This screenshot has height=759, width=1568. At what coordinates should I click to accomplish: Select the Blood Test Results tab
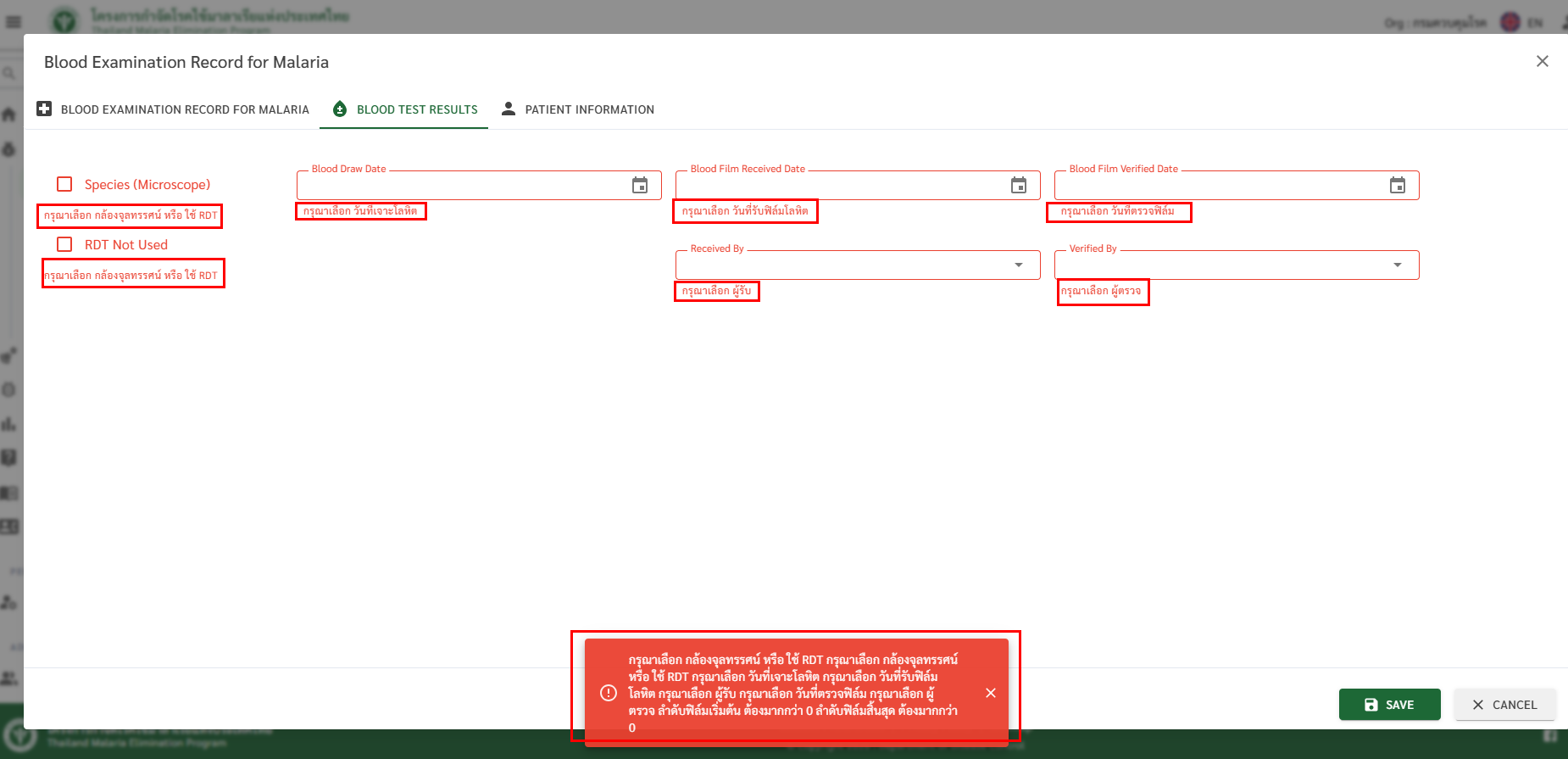405,109
